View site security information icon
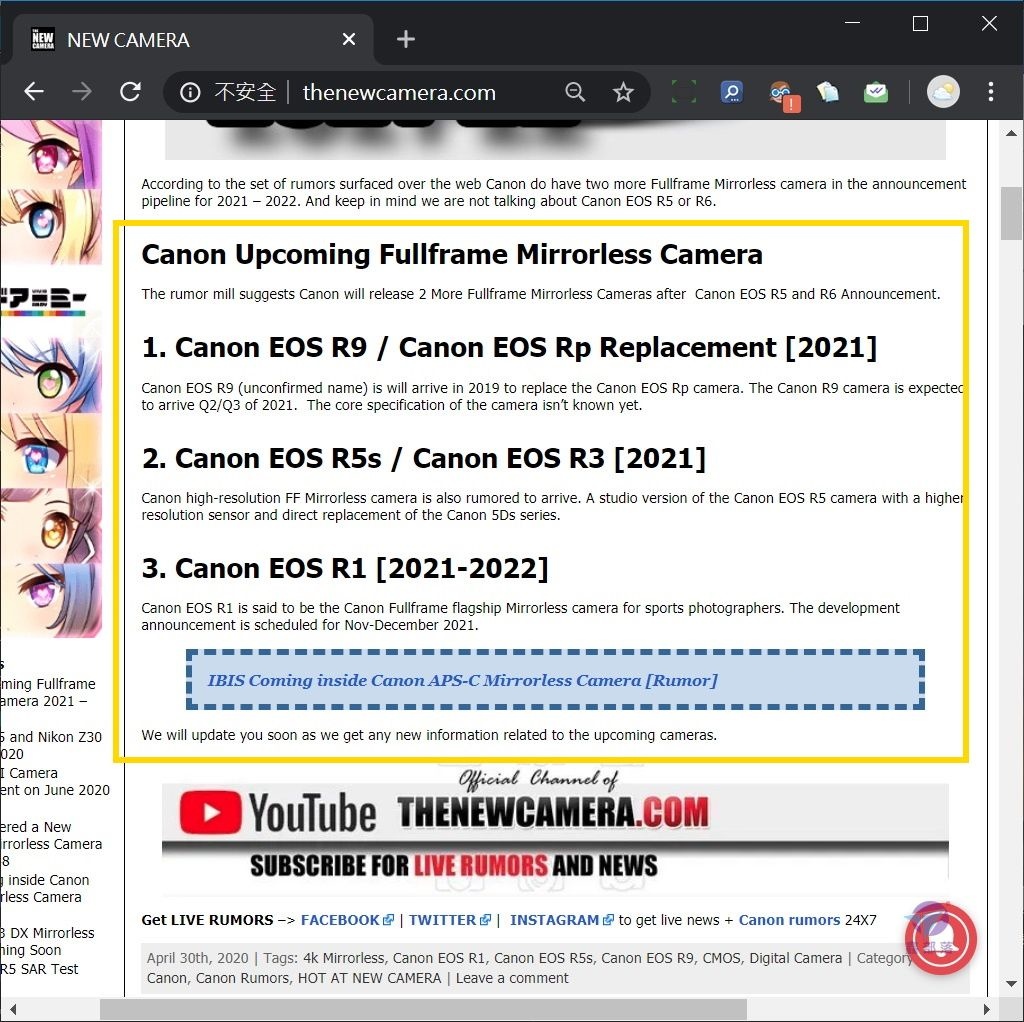The width and height of the screenshot is (1024, 1022). 190,92
